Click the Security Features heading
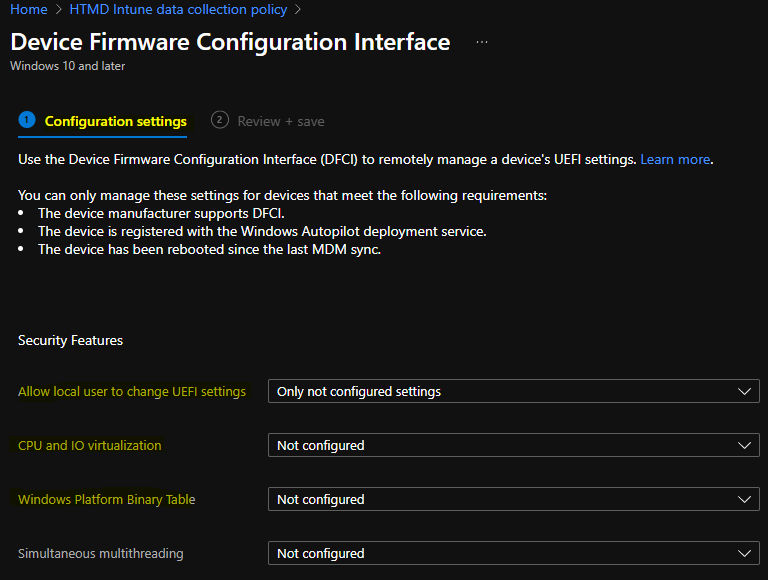 point(71,340)
